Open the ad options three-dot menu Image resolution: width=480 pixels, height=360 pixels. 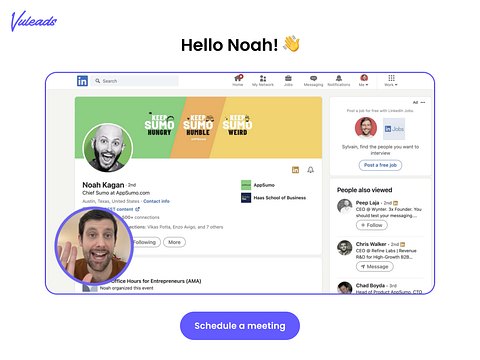423,102
